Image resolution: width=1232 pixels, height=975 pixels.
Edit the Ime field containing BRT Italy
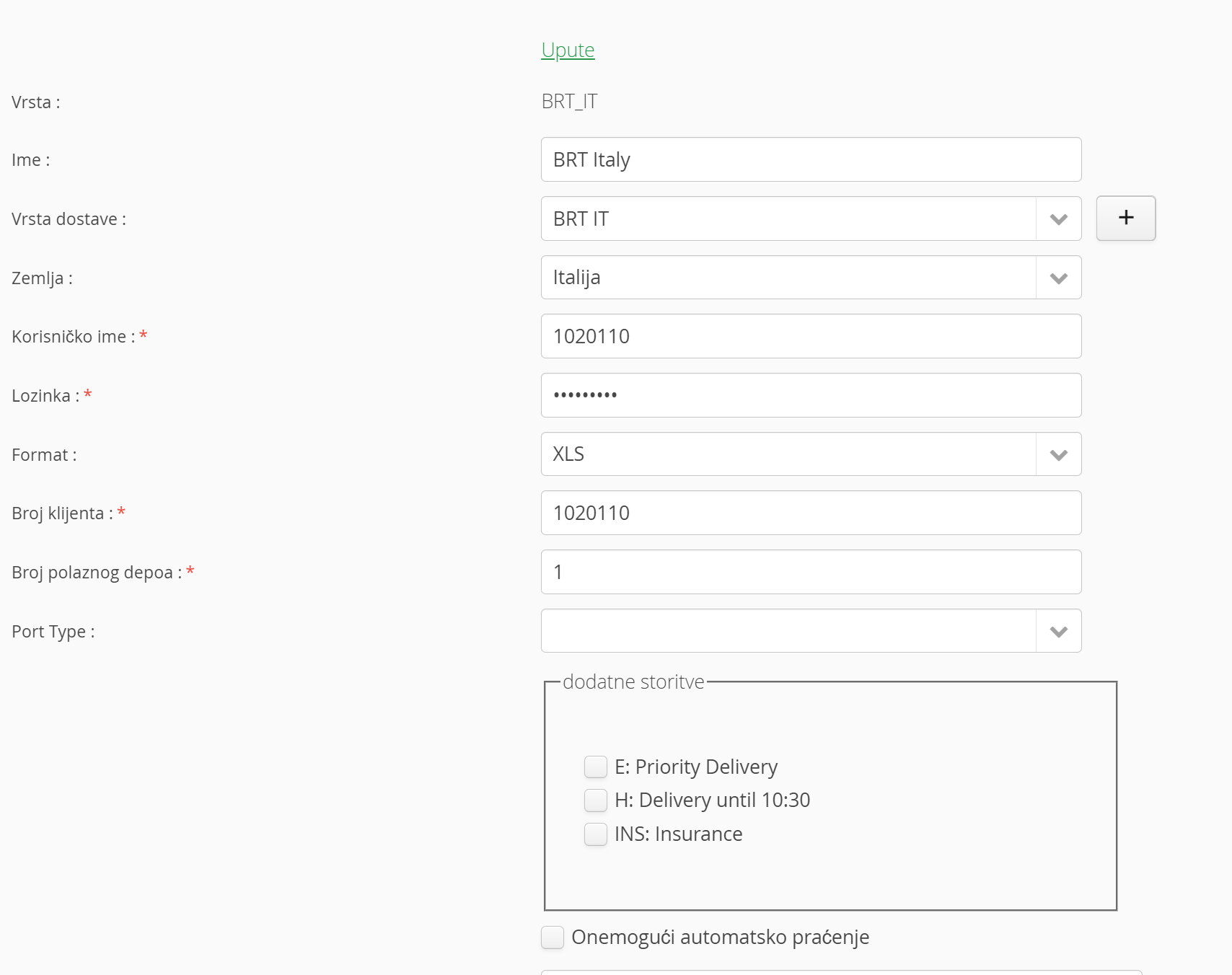tap(811, 159)
